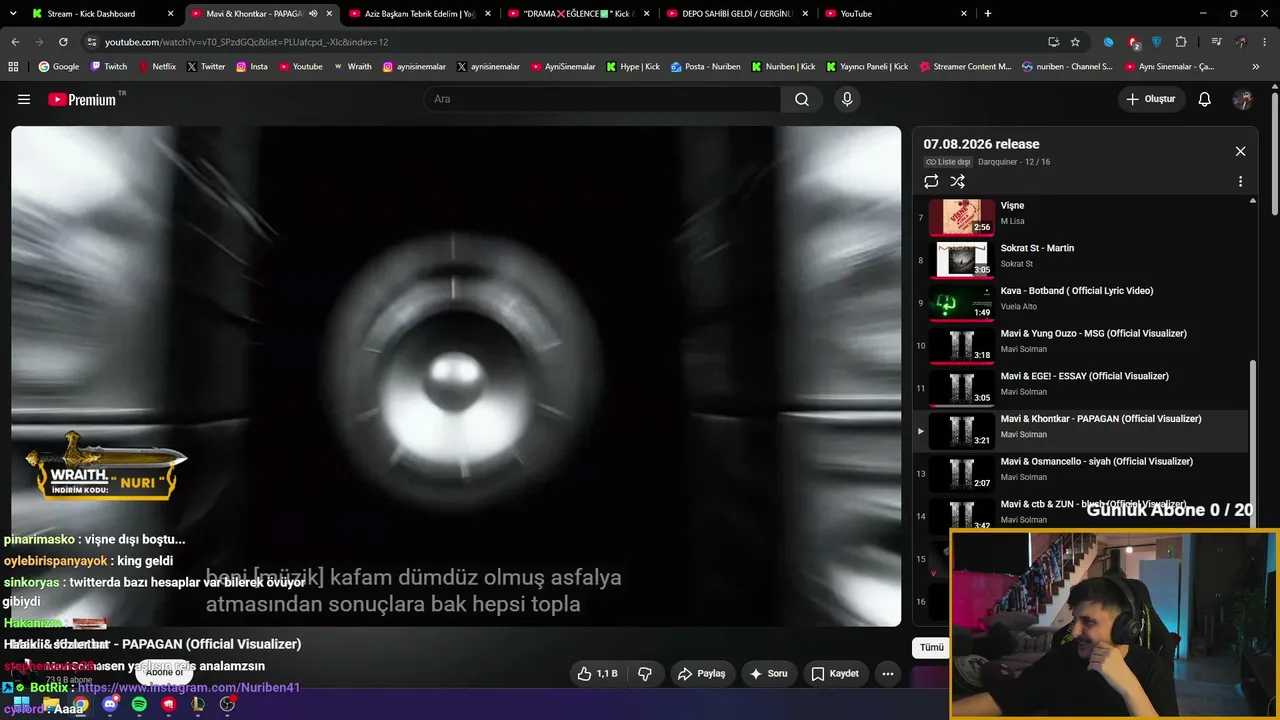Click the install app icon in address bar
The height and width of the screenshot is (720, 1280).
pos(1053,42)
